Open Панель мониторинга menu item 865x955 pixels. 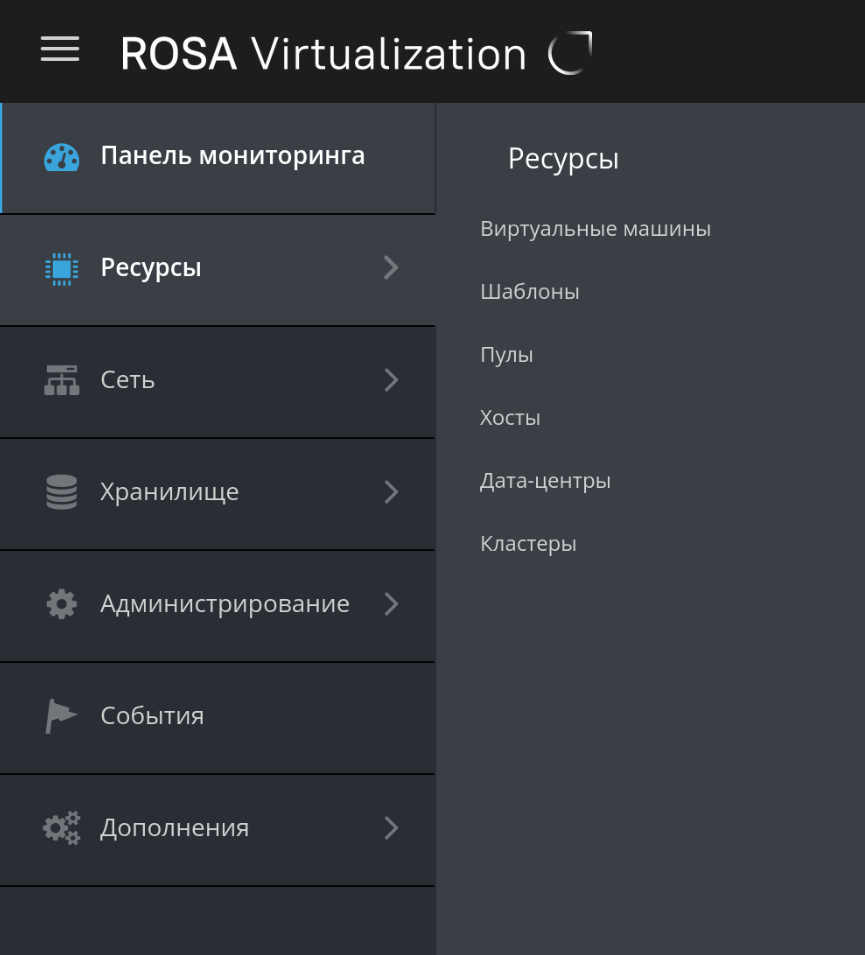tap(232, 156)
